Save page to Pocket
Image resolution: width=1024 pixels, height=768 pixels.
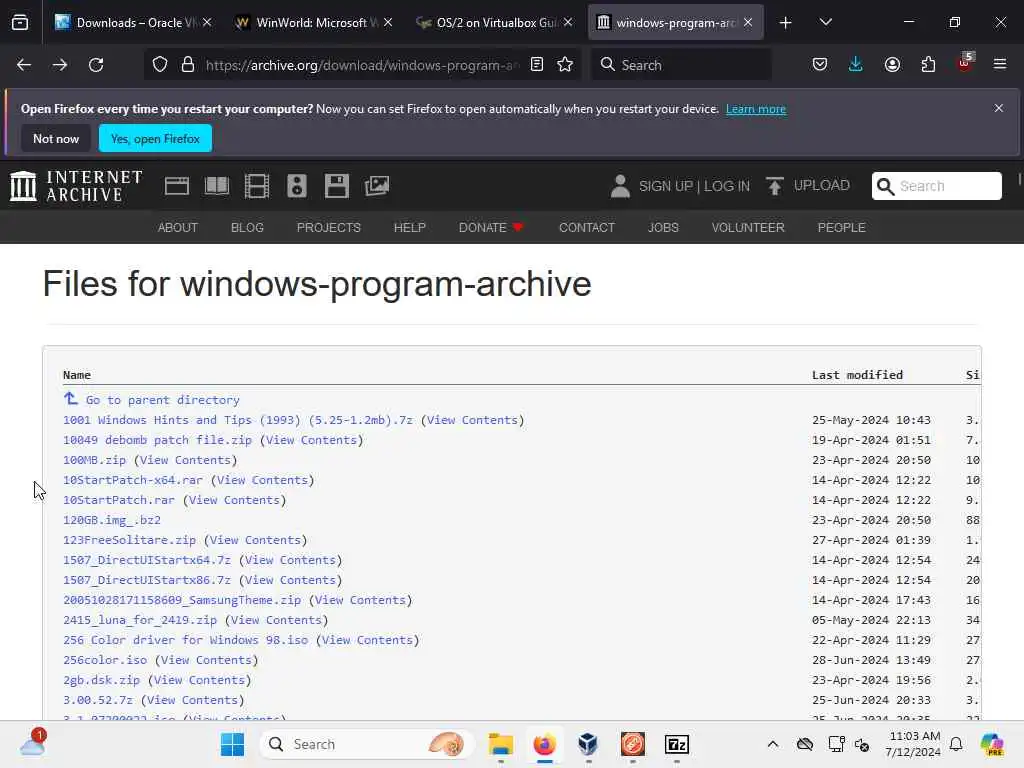(820, 65)
